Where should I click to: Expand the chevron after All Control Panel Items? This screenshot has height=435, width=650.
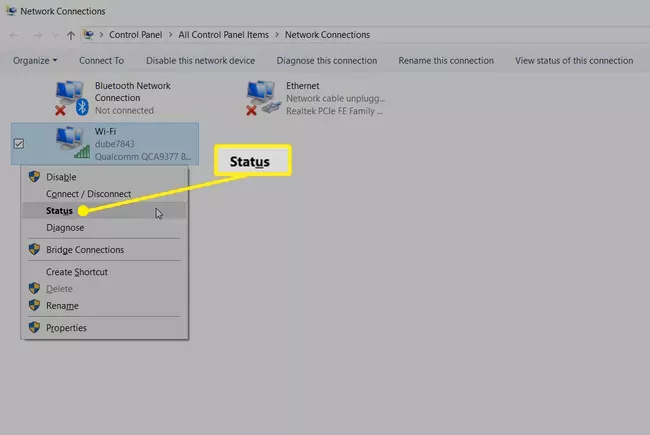277,35
